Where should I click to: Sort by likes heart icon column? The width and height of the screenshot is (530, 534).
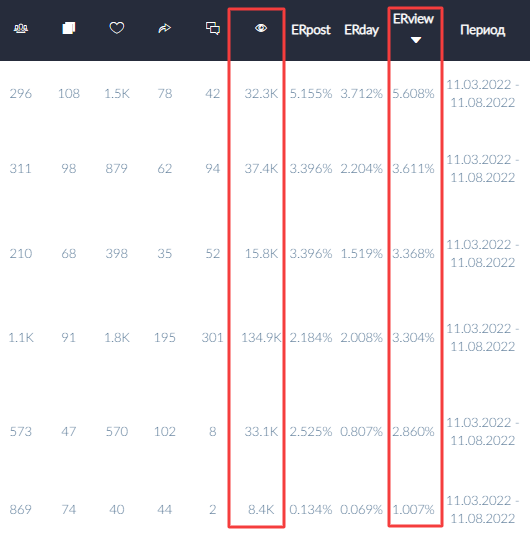point(116,28)
